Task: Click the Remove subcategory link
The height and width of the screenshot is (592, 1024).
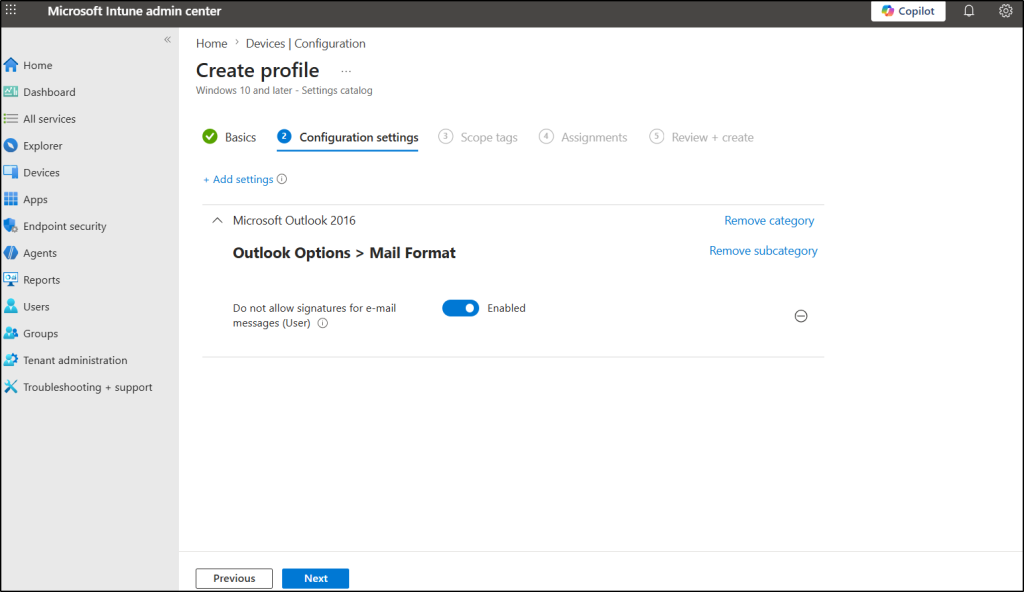Action: pos(763,251)
